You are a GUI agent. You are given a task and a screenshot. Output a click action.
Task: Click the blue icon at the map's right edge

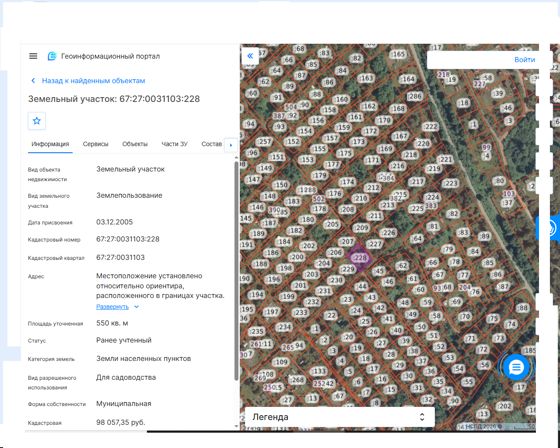pos(548,228)
